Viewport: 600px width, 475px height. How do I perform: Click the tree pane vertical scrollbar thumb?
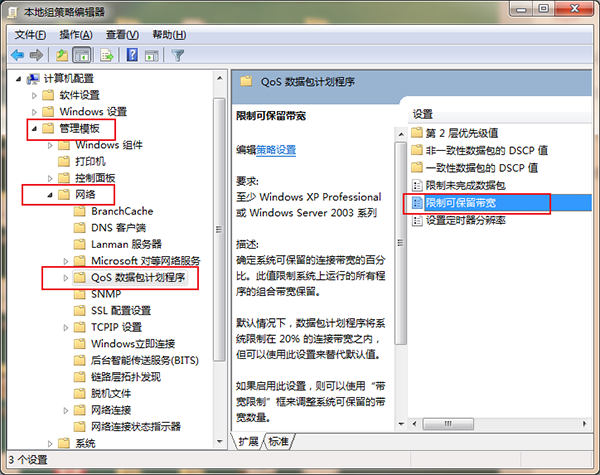point(219,229)
